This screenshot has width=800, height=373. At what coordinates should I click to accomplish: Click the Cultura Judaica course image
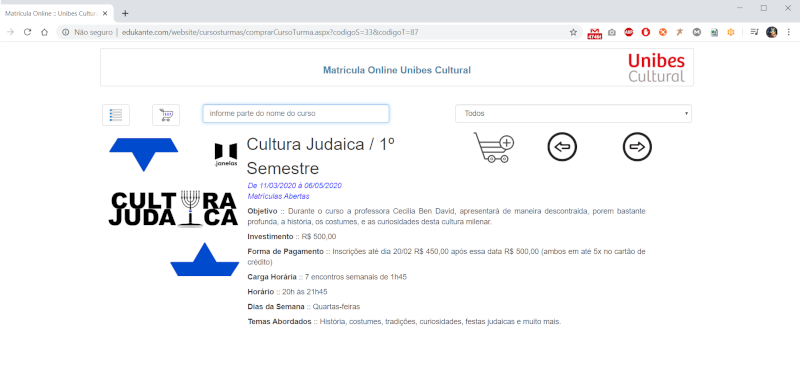coord(173,209)
